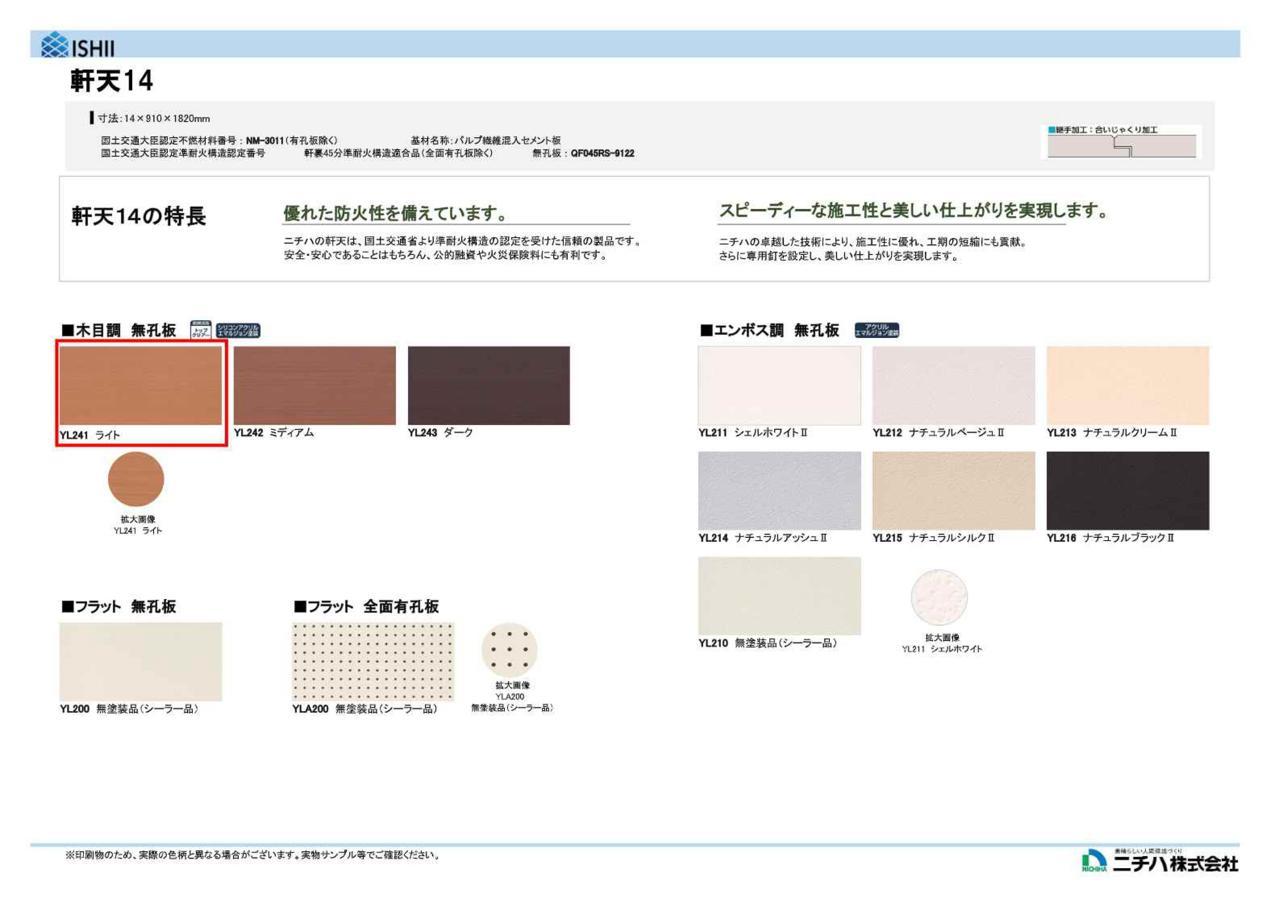This screenshot has width=1280, height=905.
Task: Open the round YL211 シェルホワイト enlarged image
Action: [939, 597]
